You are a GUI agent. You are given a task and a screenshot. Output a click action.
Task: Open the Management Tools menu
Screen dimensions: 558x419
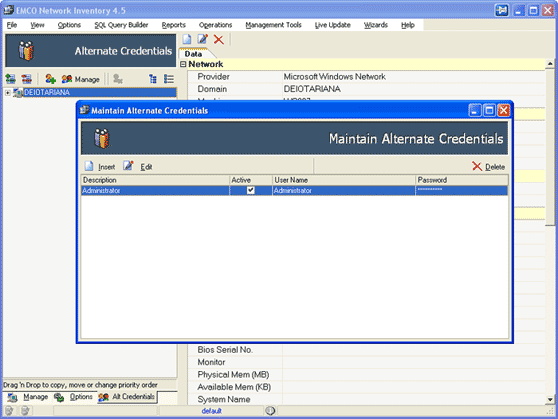coord(273,25)
